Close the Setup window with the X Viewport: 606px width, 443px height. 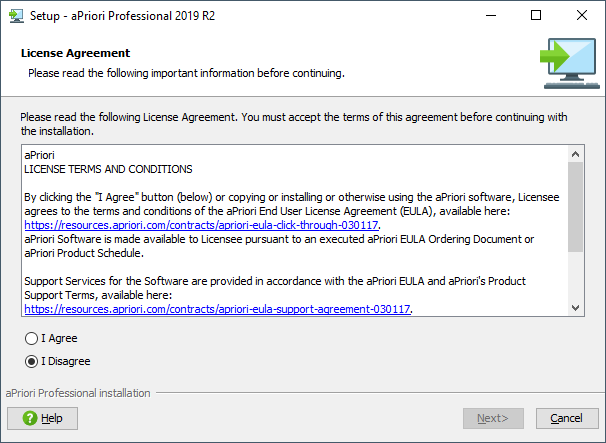tap(582, 15)
